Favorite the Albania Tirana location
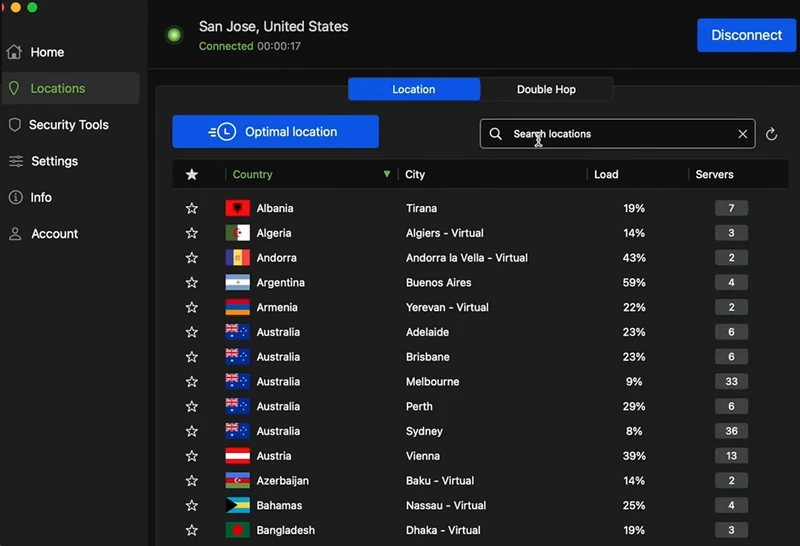Image resolution: width=800 pixels, height=546 pixels. point(192,208)
